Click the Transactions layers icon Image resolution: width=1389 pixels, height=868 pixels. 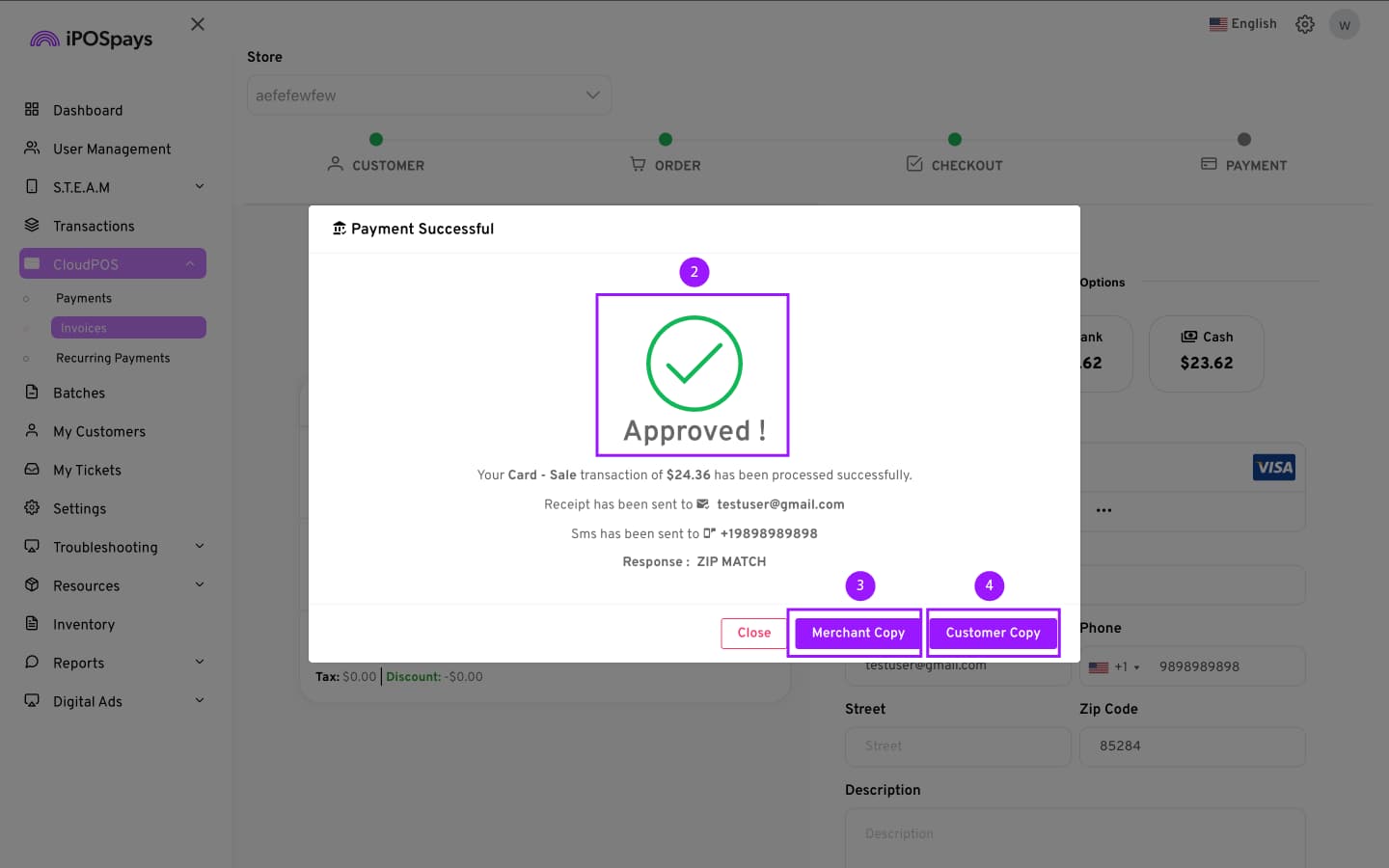click(x=32, y=226)
